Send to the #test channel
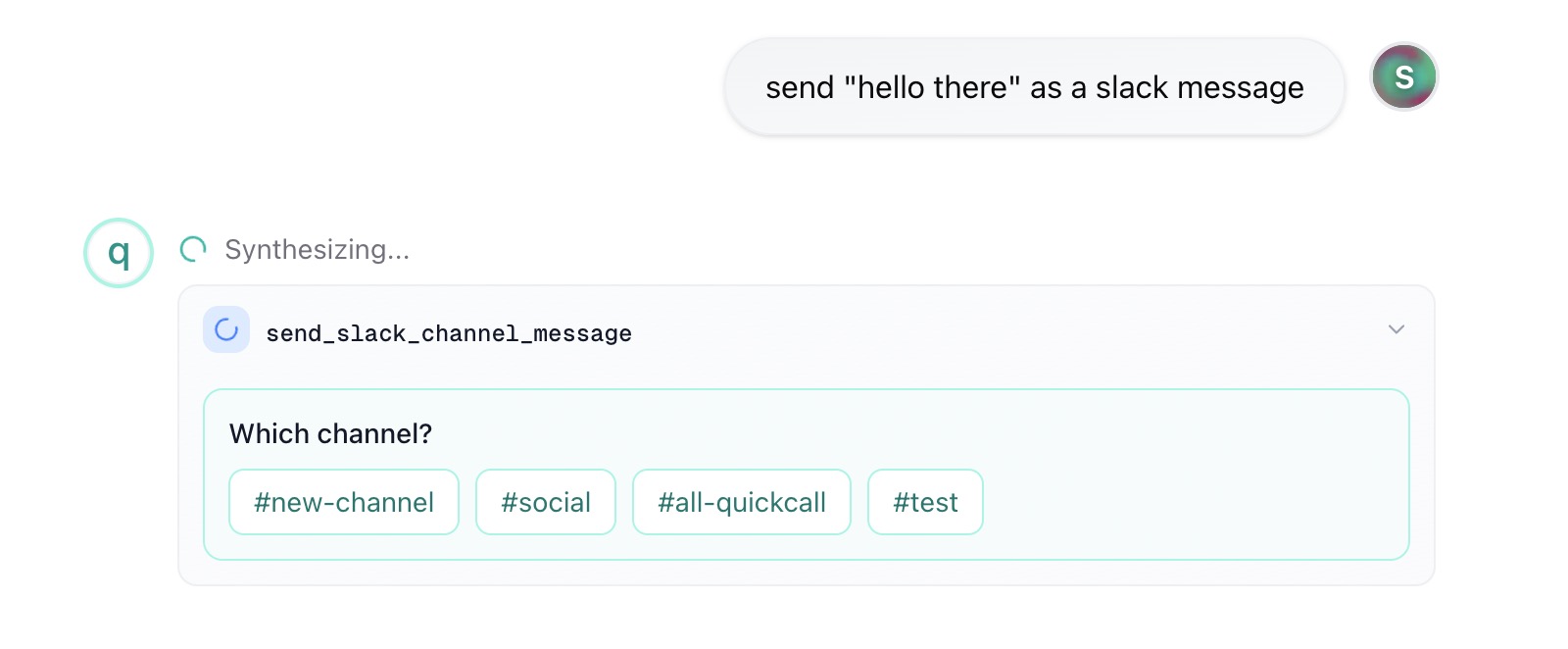Screen dimensions: 1568x649 pyautogui.click(x=925, y=502)
